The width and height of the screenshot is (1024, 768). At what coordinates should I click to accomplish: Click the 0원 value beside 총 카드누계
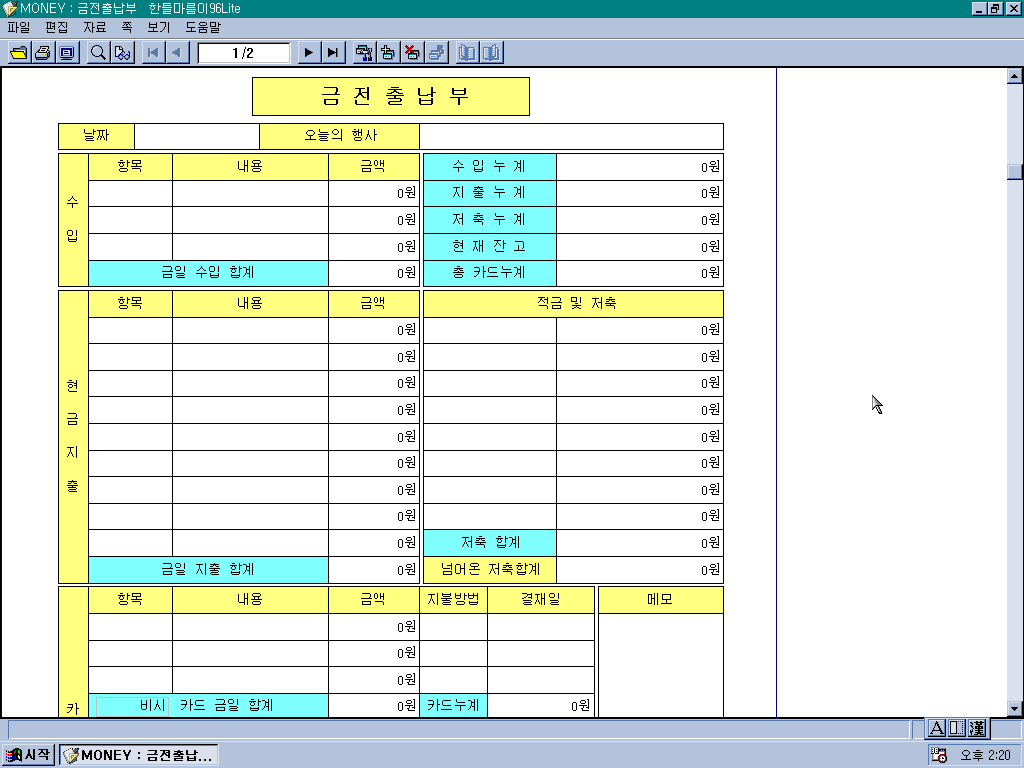640,273
